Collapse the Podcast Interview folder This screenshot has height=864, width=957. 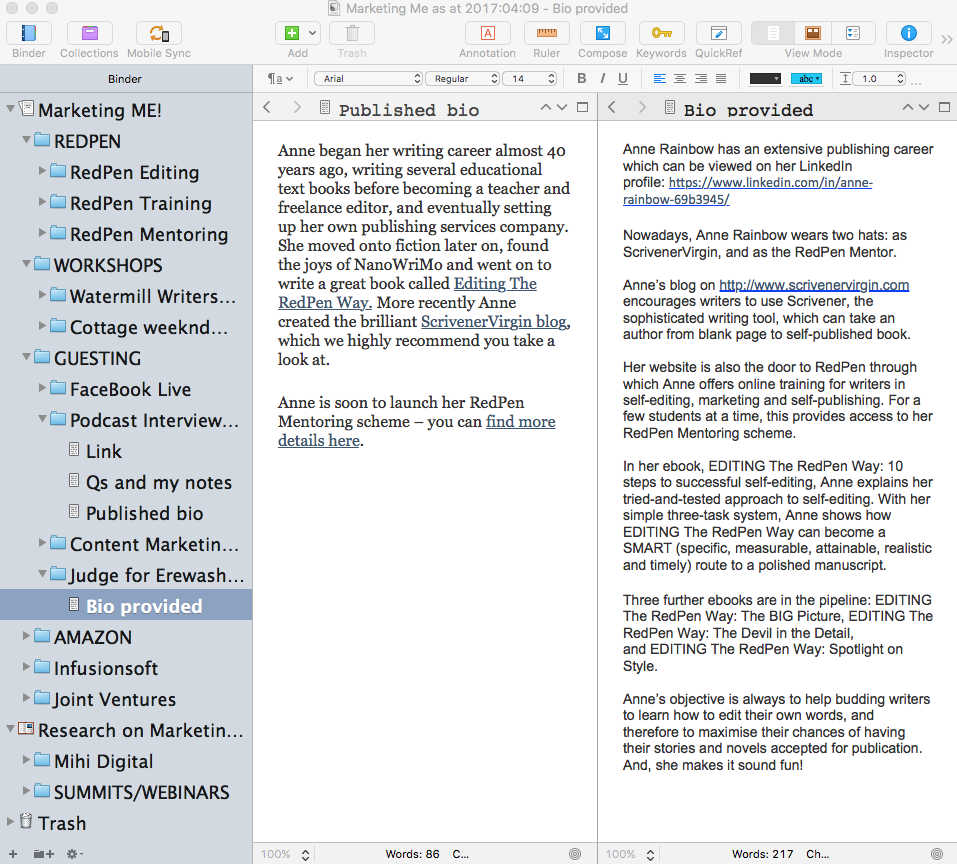pos(42,419)
